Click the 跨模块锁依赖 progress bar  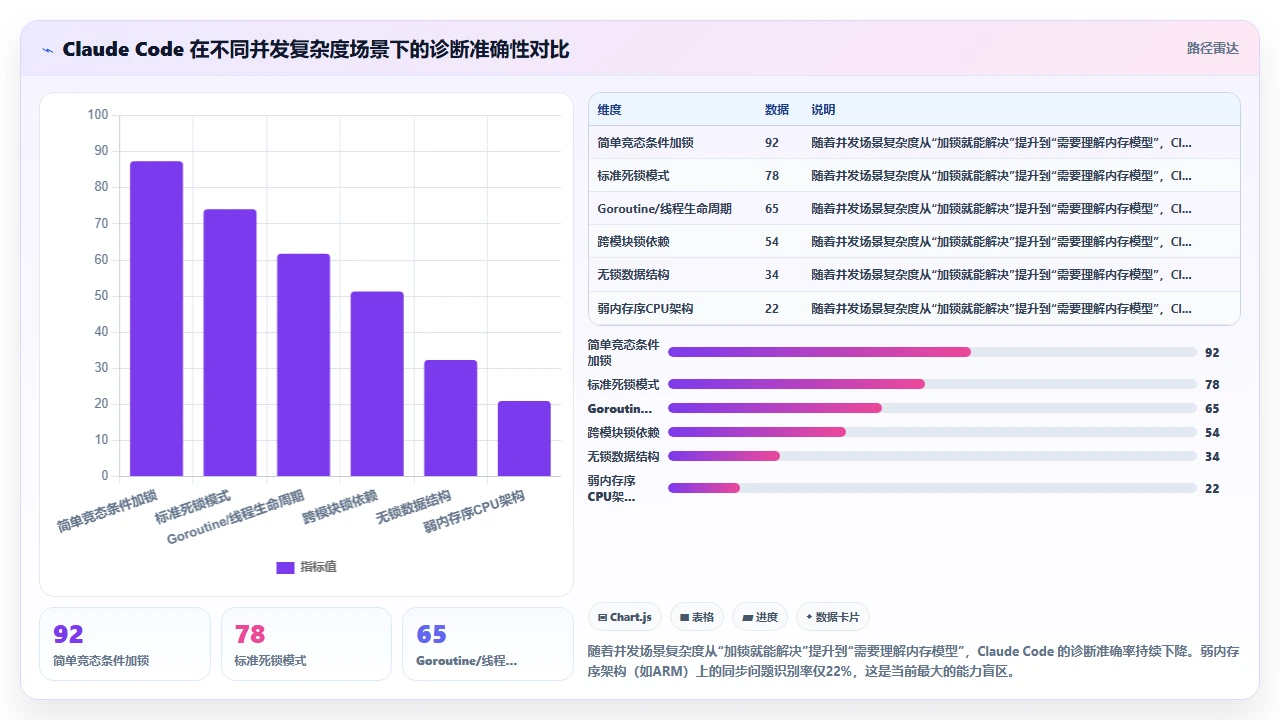tap(932, 432)
